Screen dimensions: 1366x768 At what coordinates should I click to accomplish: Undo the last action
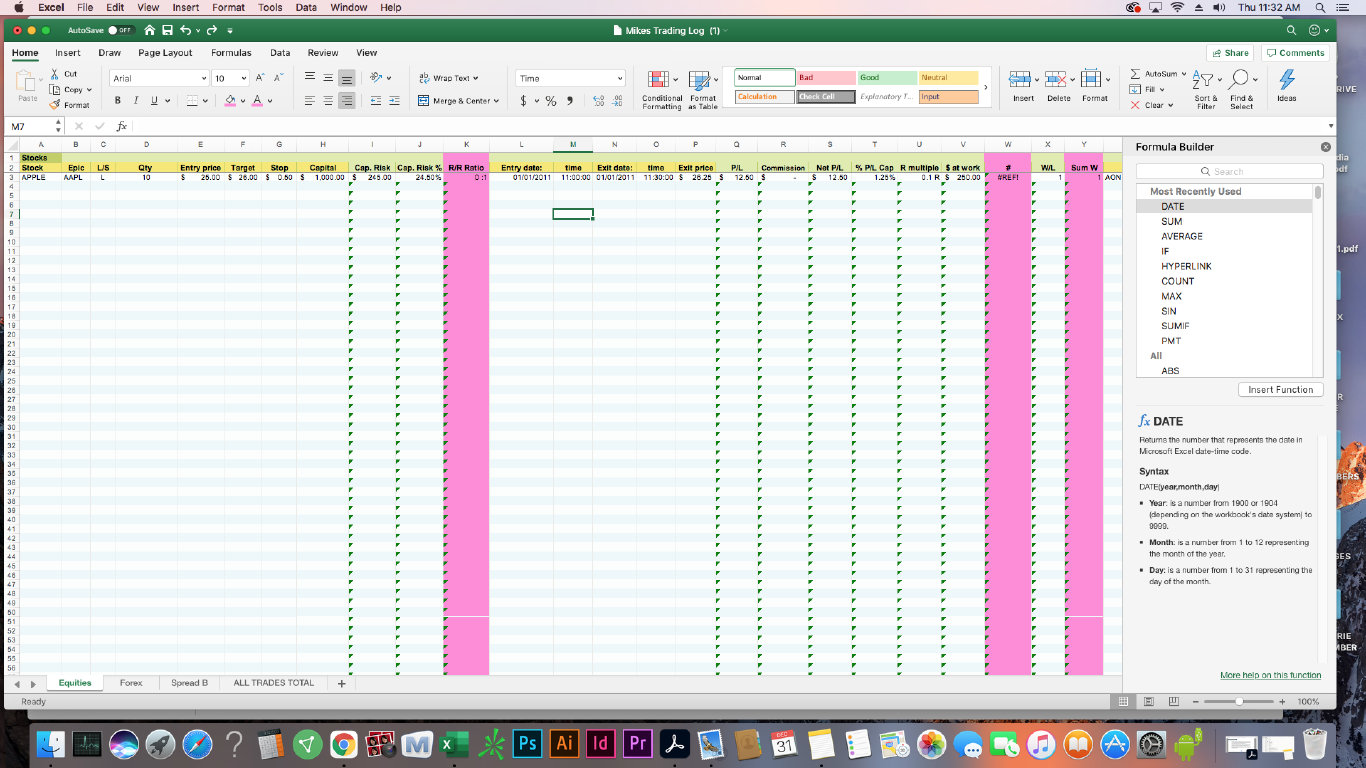(x=185, y=30)
